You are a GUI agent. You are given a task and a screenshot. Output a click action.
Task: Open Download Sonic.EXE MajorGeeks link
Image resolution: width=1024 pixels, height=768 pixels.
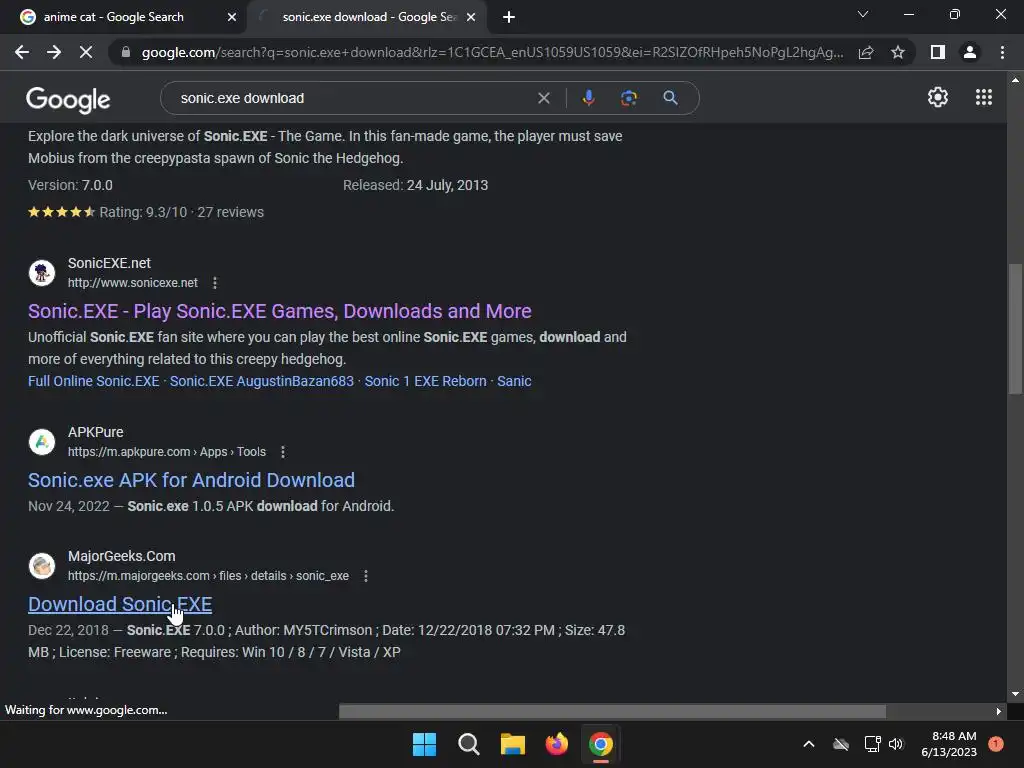(120, 604)
